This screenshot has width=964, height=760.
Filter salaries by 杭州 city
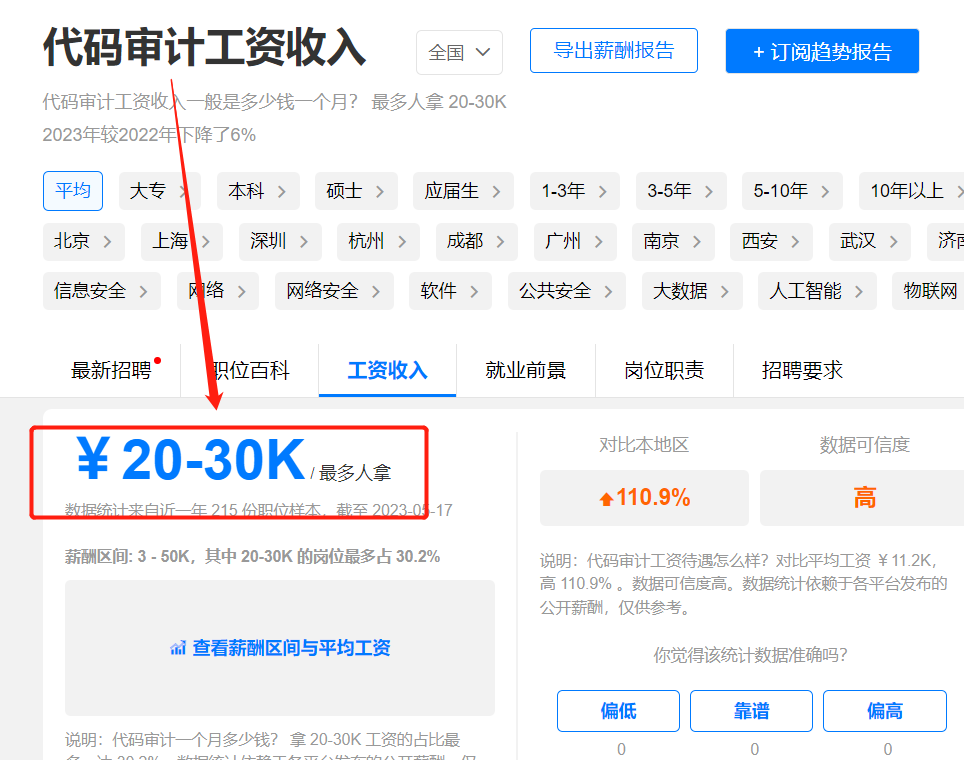coord(366,241)
